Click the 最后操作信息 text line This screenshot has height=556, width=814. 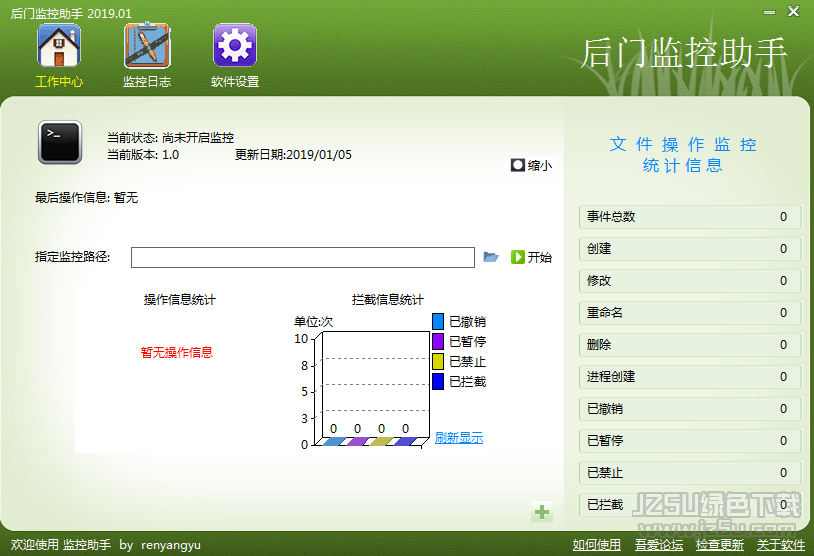86,197
